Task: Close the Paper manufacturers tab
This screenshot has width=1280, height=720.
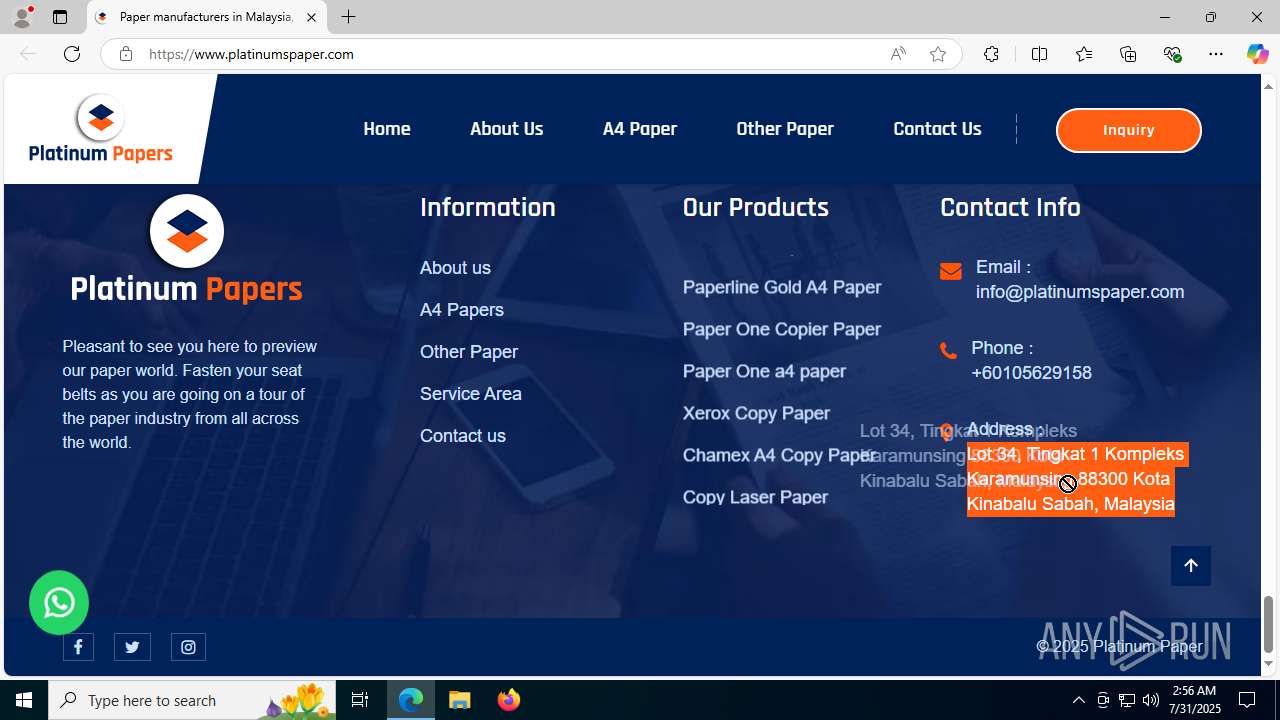Action: click(311, 17)
